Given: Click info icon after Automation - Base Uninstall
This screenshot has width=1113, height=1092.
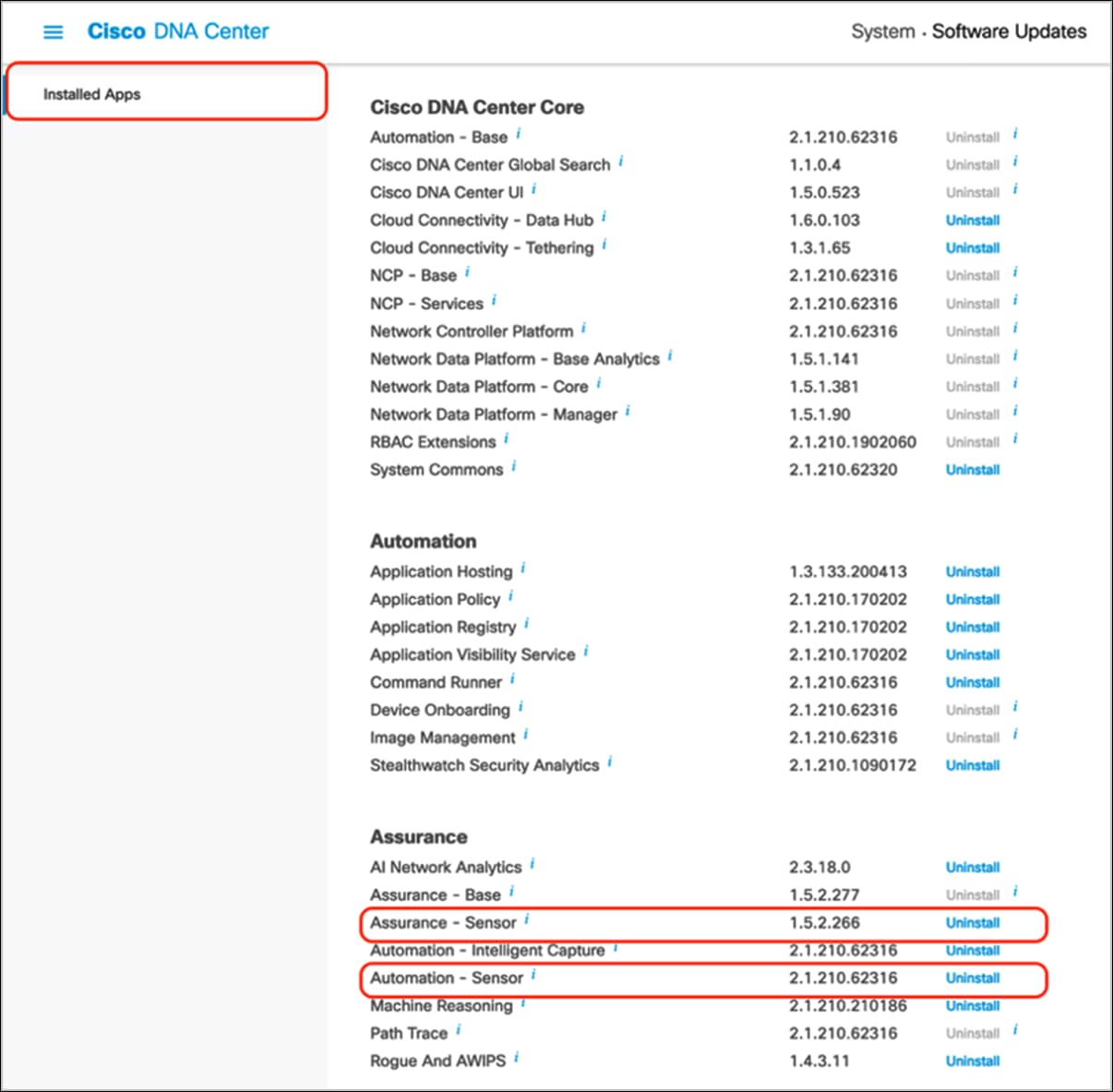Looking at the screenshot, I should (x=1015, y=134).
